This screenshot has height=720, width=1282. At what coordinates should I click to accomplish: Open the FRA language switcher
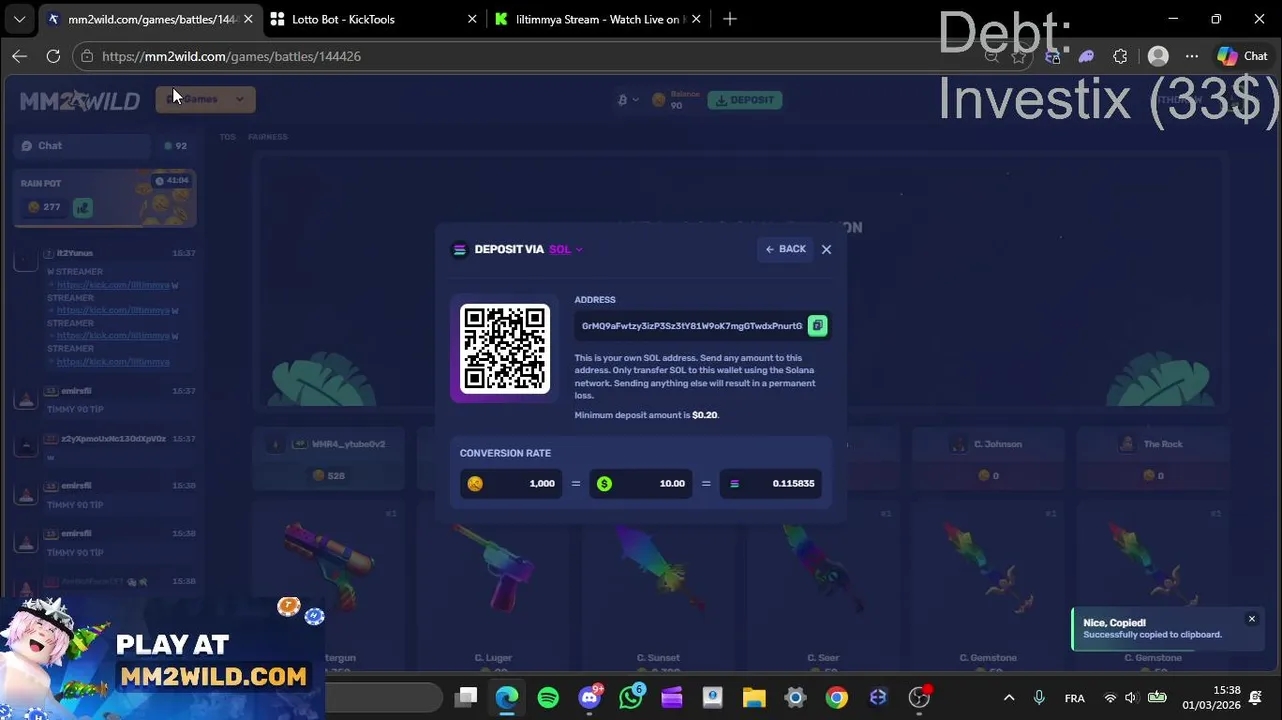point(1075,698)
